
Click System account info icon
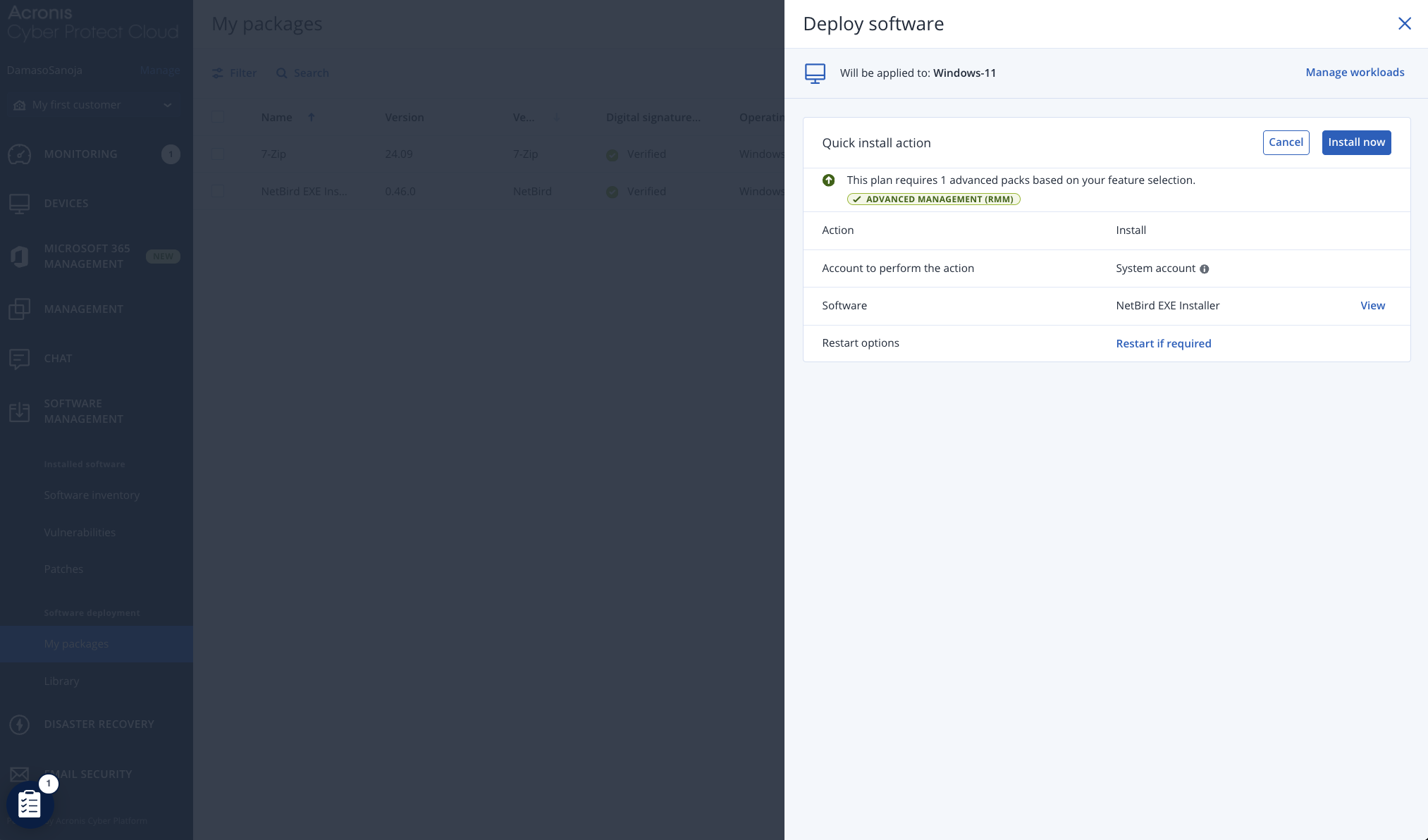(1205, 269)
